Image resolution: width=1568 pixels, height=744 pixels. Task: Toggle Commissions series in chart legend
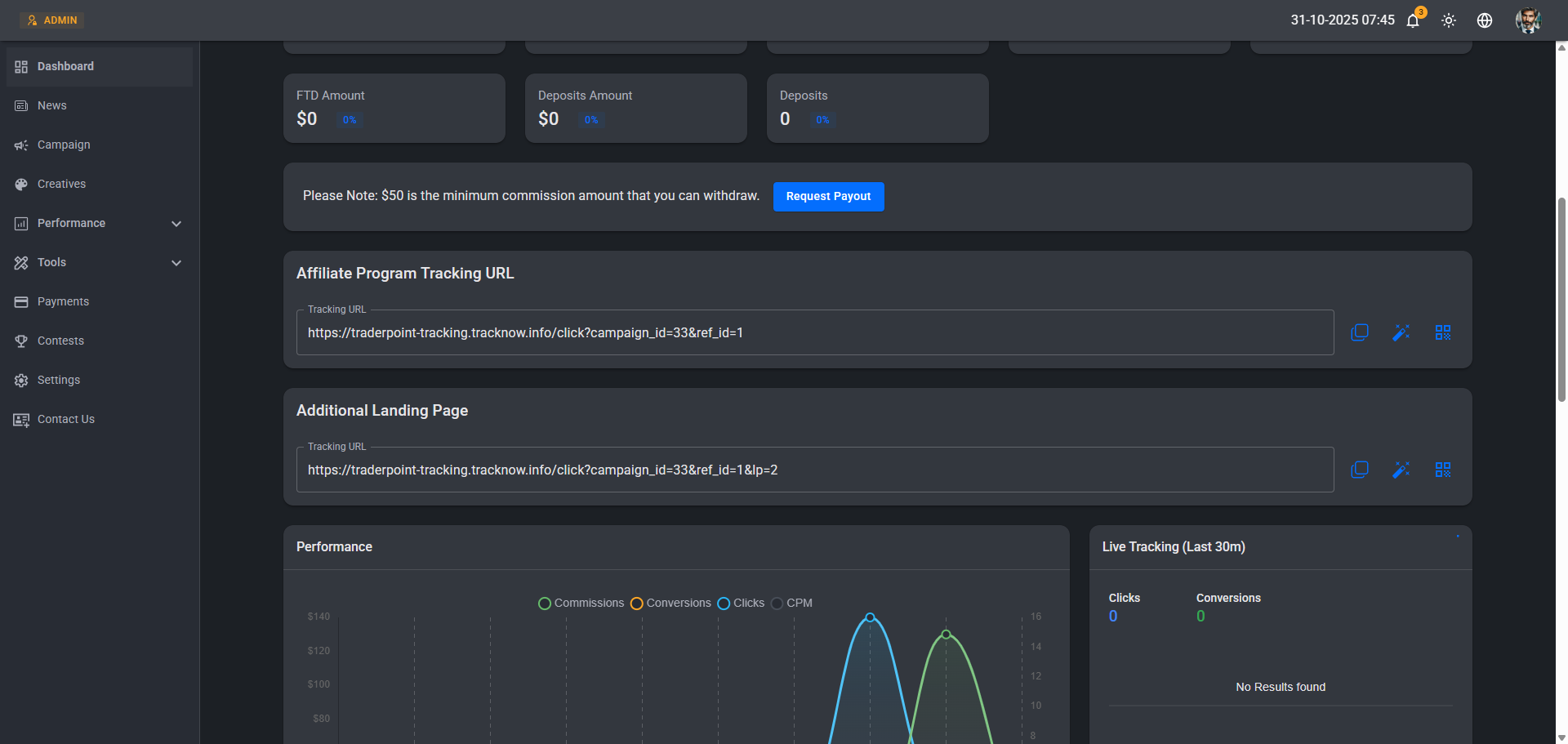click(581, 603)
